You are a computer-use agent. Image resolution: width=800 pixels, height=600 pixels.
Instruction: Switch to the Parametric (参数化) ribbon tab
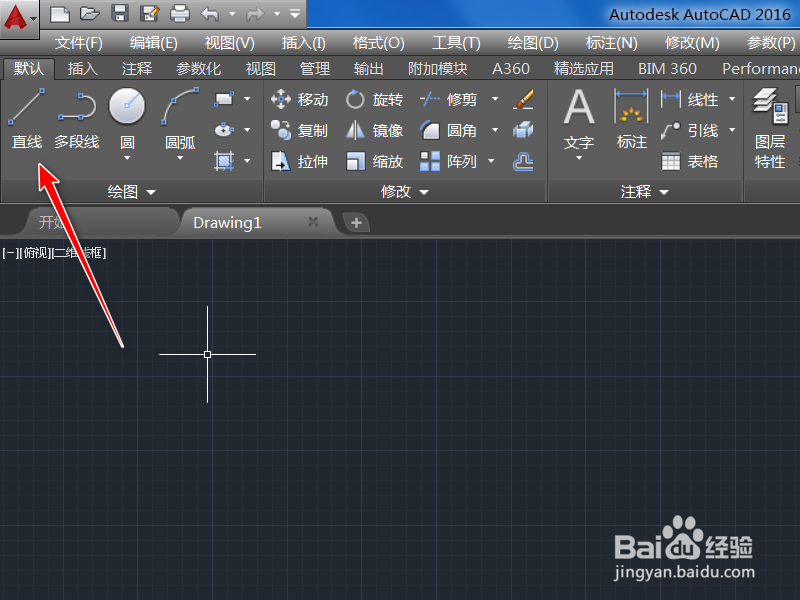pyautogui.click(x=198, y=68)
